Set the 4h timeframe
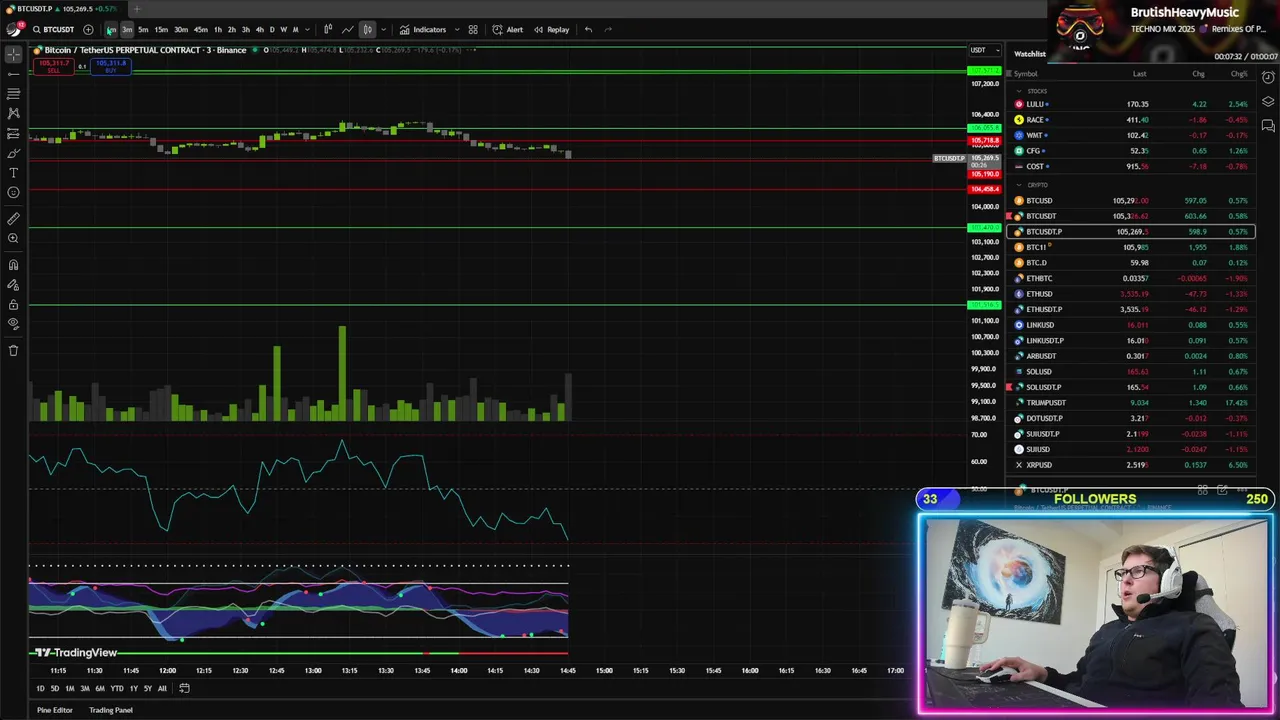The image size is (1280, 720). coord(260,29)
